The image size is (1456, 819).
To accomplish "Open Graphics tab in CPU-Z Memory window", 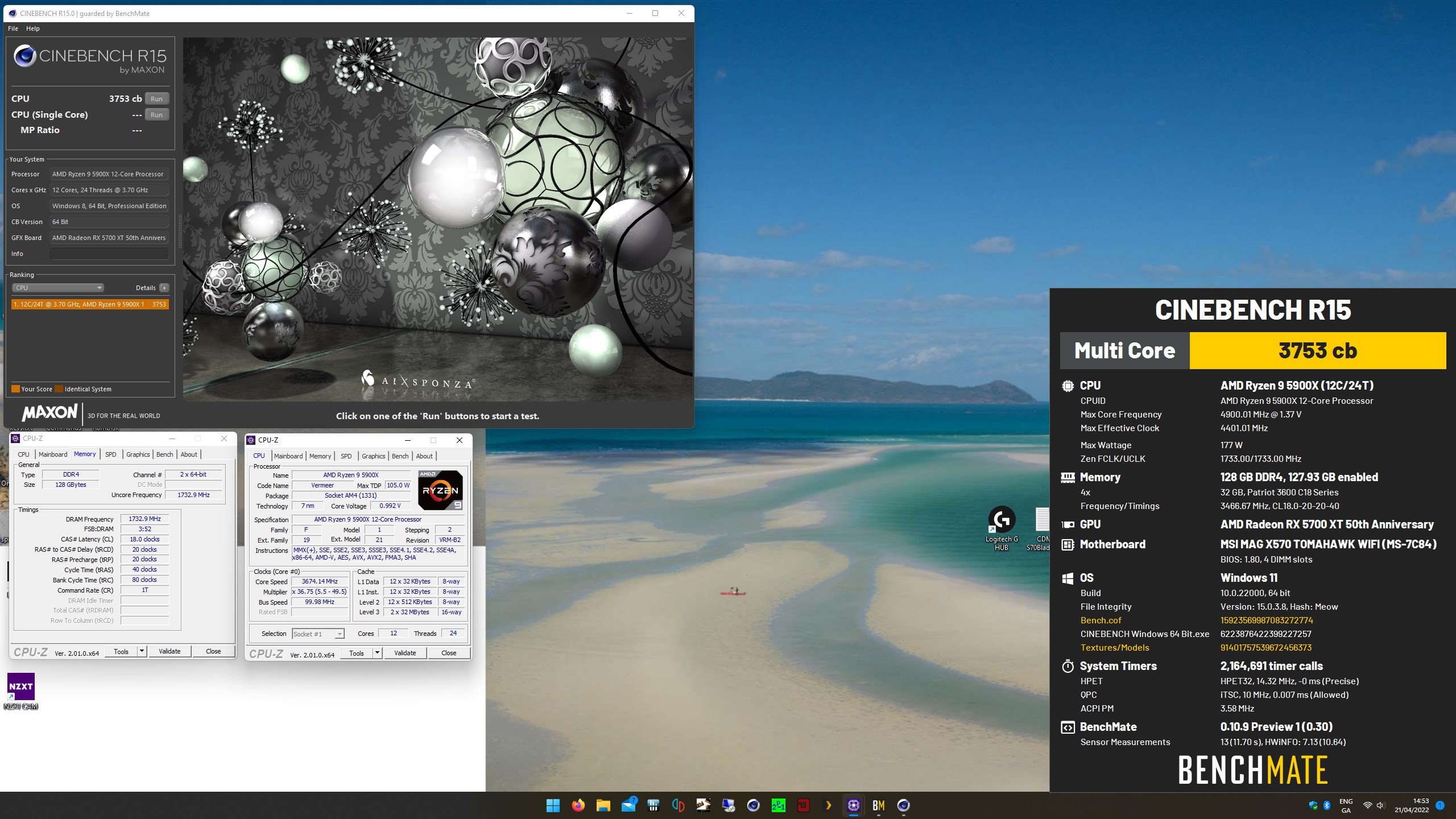I will (x=138, y=454).
